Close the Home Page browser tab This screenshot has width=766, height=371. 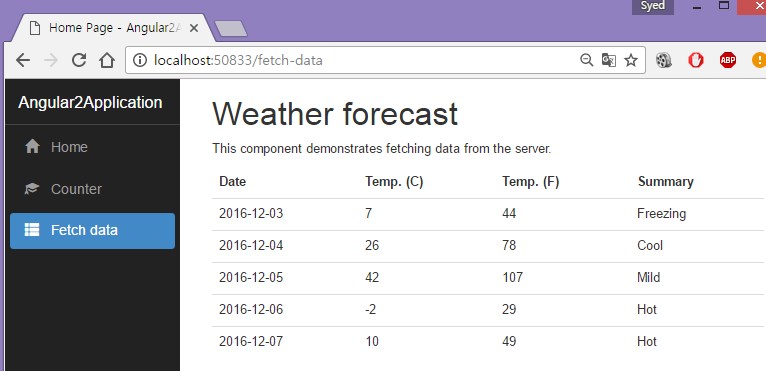pyautogui.click(x=193, y=28)
